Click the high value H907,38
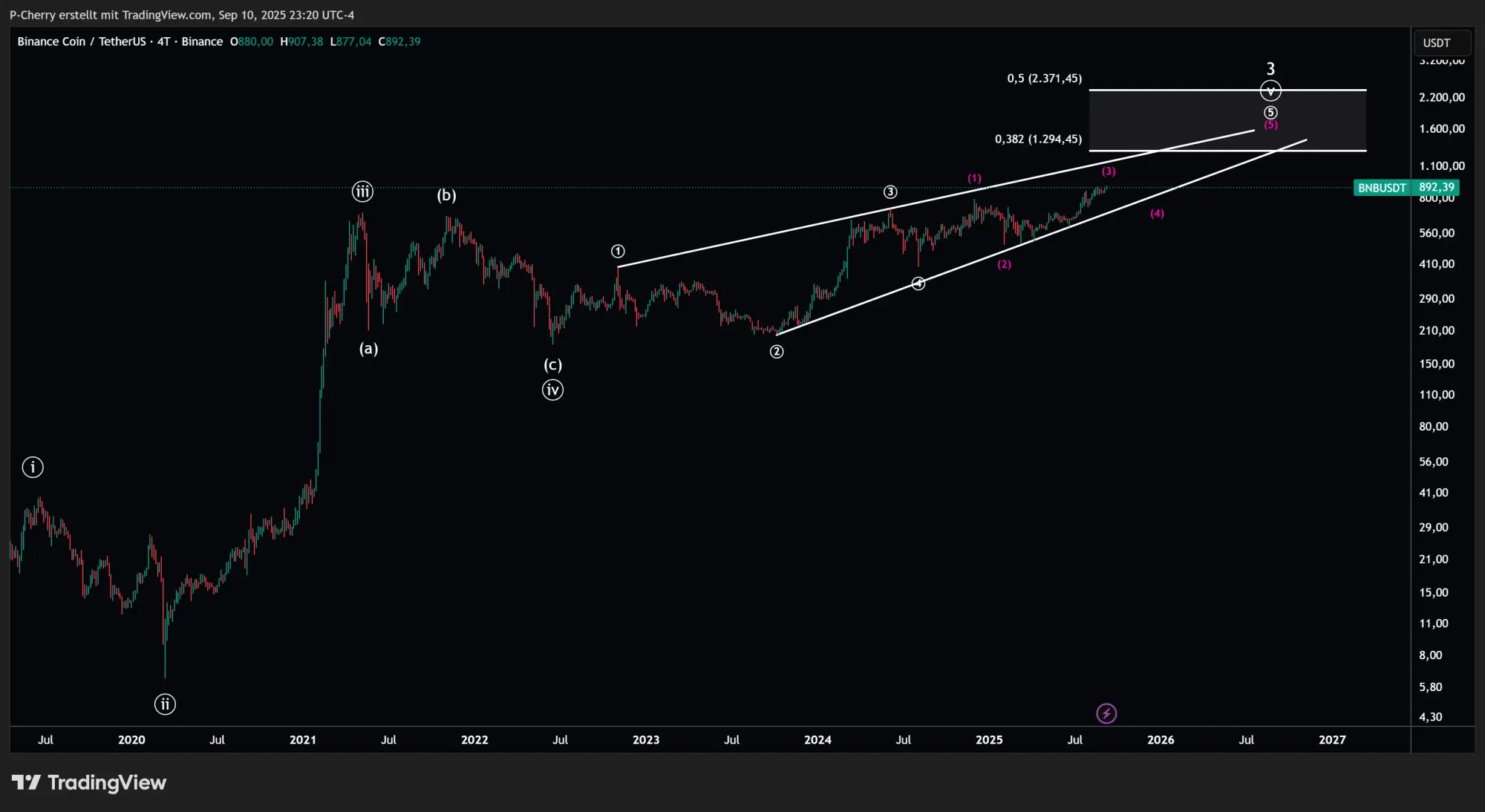The width and height of the screenshot is (1485, 812). coord(301,42)
